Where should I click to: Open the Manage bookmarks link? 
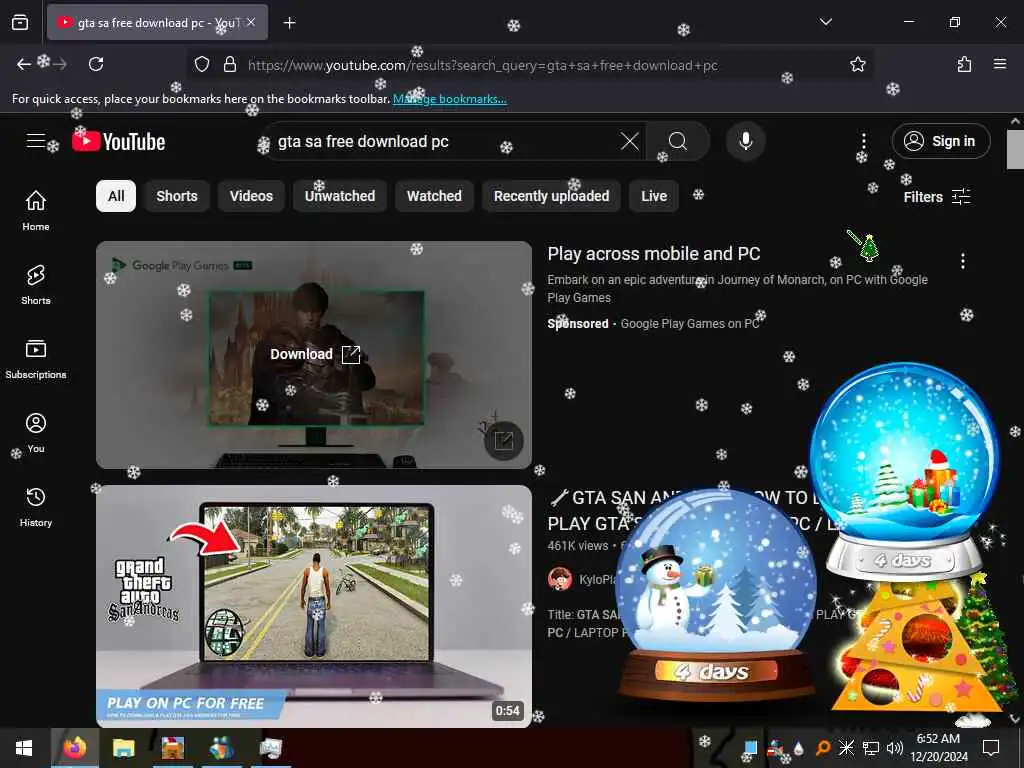(x=450, y=99)
